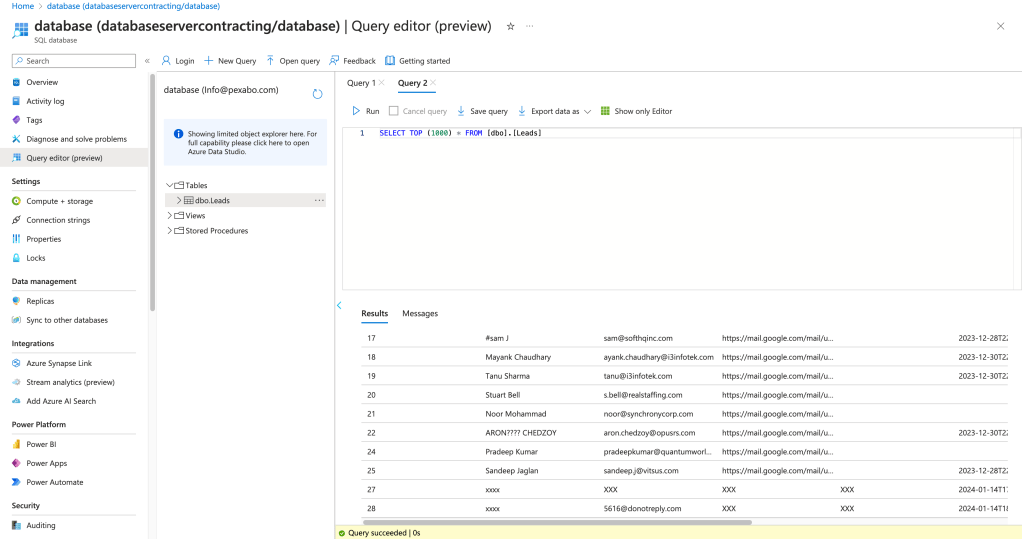Click in the sidebar Search field
The width and height of the screenshot is (1022, 539).
(x=74, y=61)
